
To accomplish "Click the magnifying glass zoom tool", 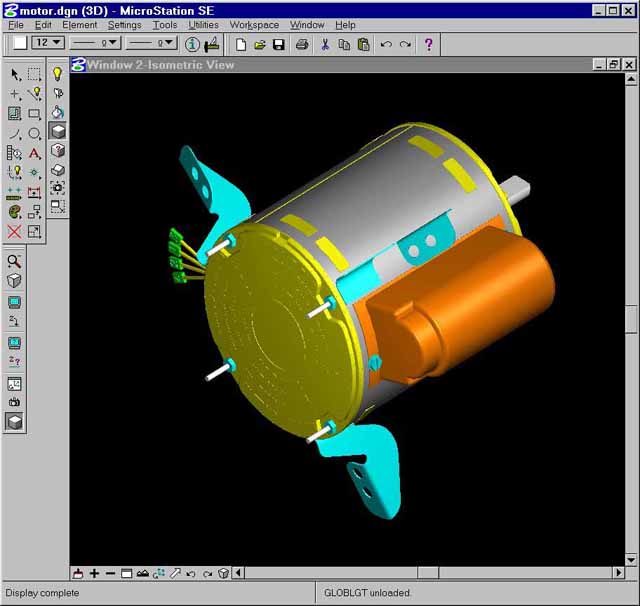I will pos(15,262).
